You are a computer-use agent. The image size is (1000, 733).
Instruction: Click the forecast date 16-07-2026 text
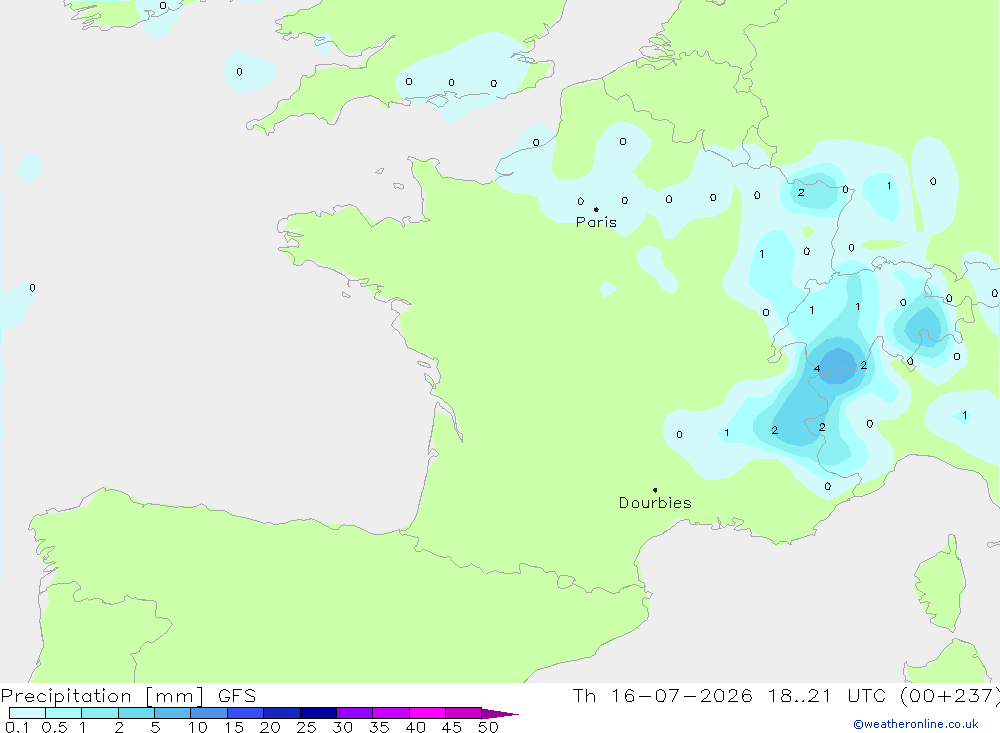pos(681,695)
